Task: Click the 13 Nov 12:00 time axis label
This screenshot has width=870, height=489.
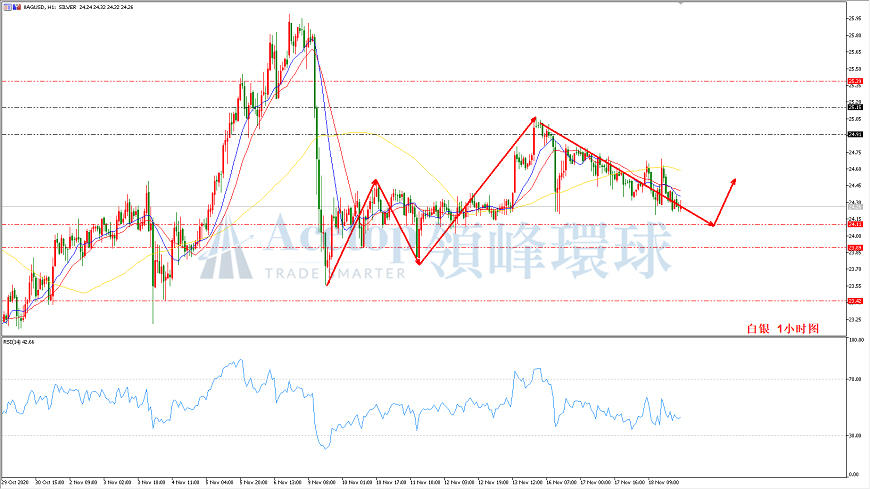Action: [x=527, y=482]
